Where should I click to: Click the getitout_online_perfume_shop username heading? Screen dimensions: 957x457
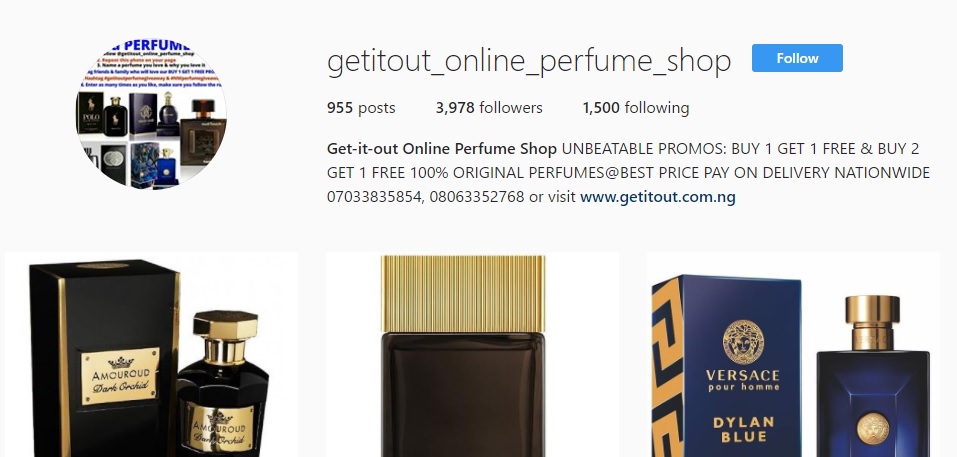tap(529, 60)
